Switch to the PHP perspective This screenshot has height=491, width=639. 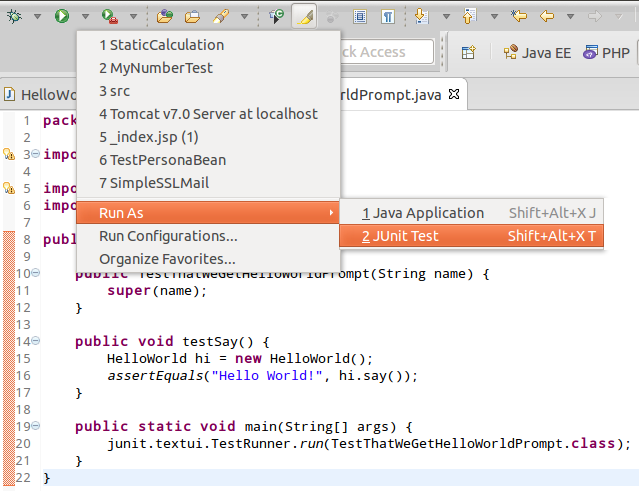(x=605, y=52)
